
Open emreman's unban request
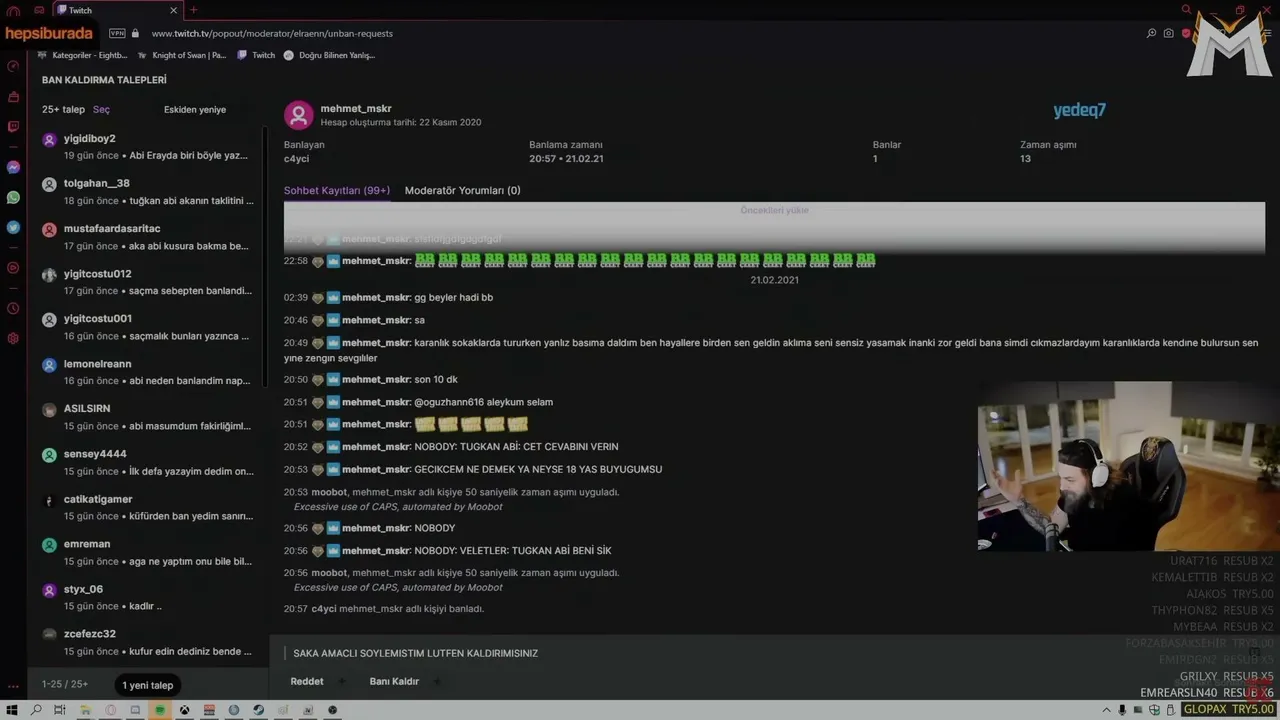[148, 552]
